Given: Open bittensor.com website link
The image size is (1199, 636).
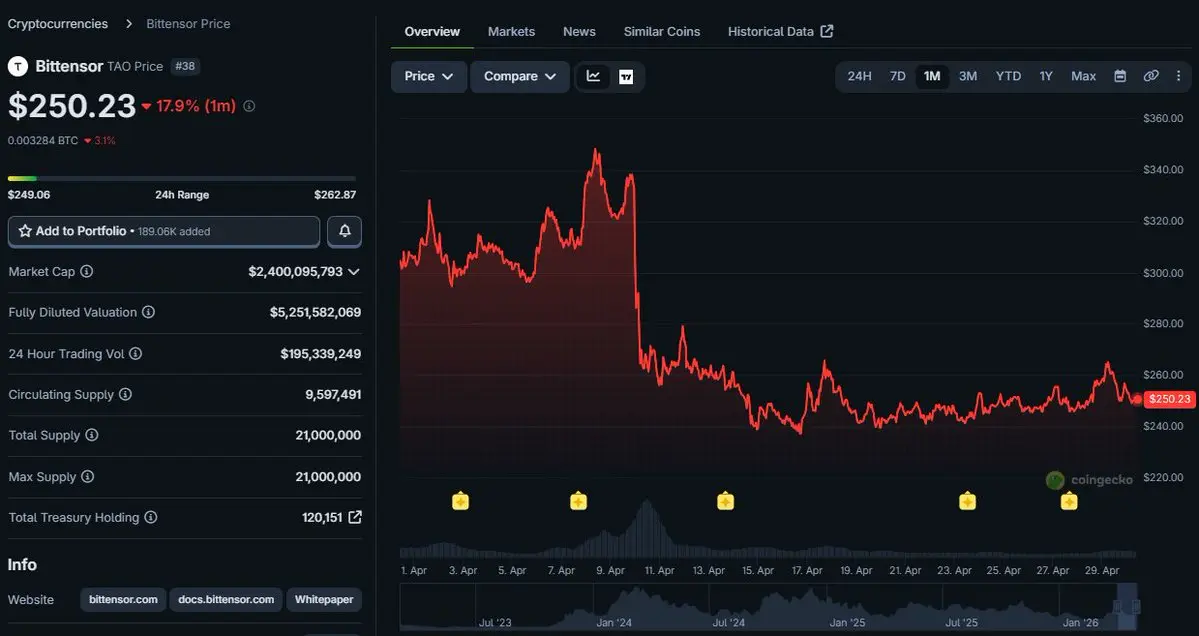Looking at the screenshot, I should [x=123, y=599].
